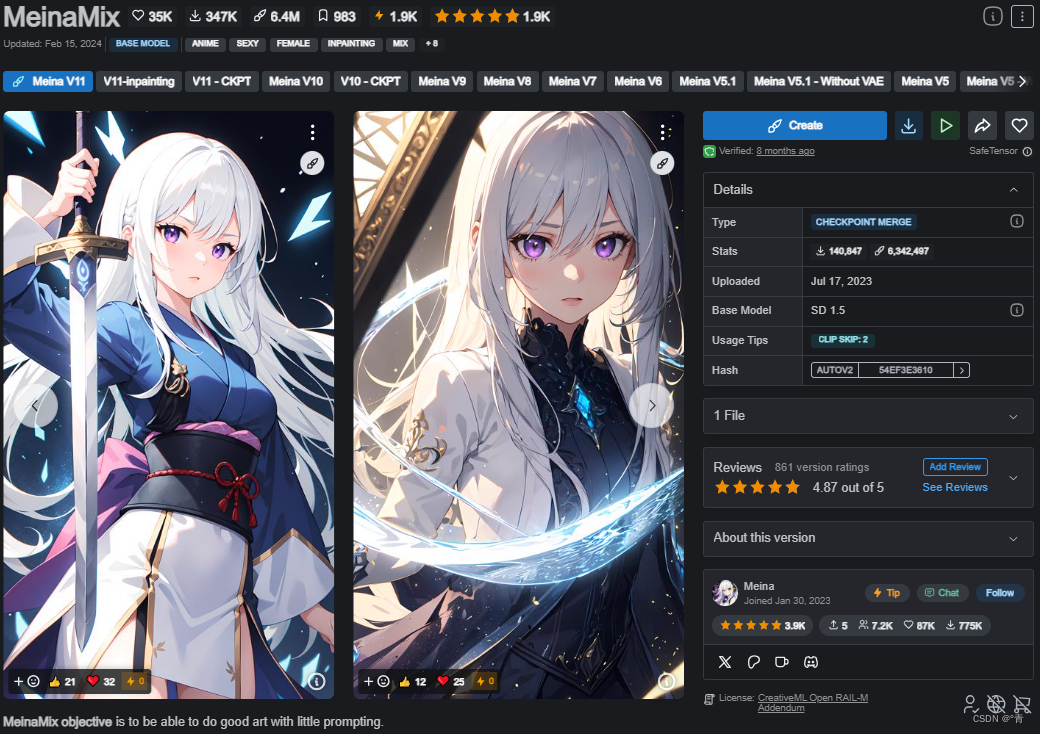
Task: Click lightning tip reaction on first image
Action: point(136,681)
